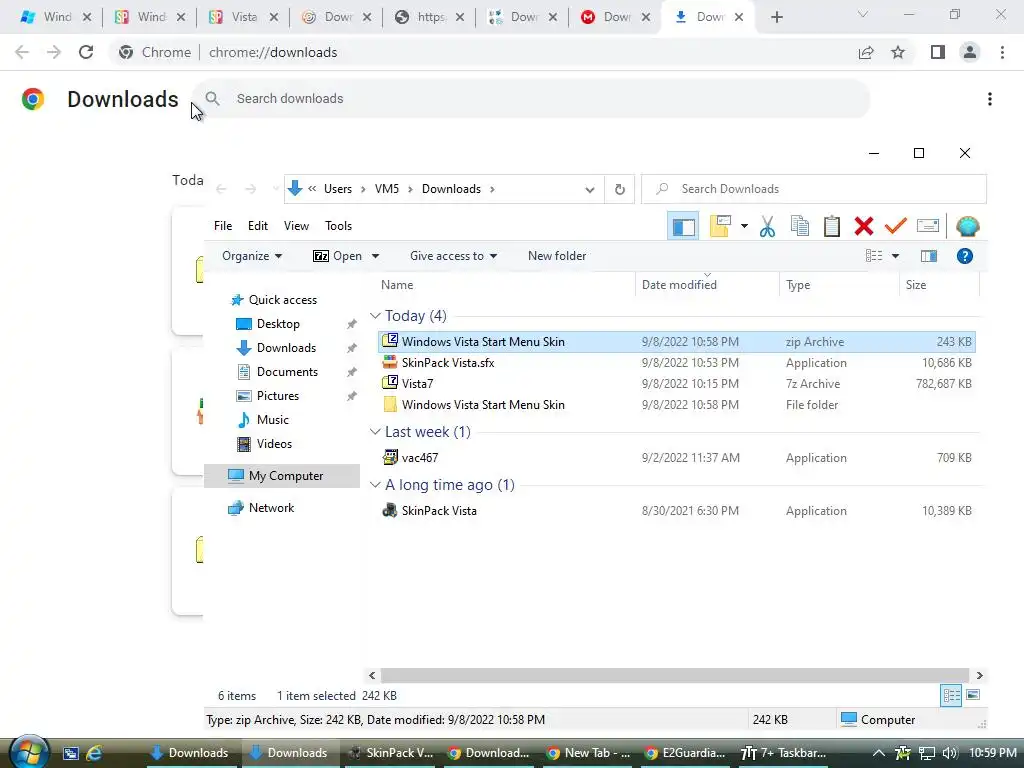
Task: Click the horizontal scrollbar right arrow
Action: click(x=979, y=675)
